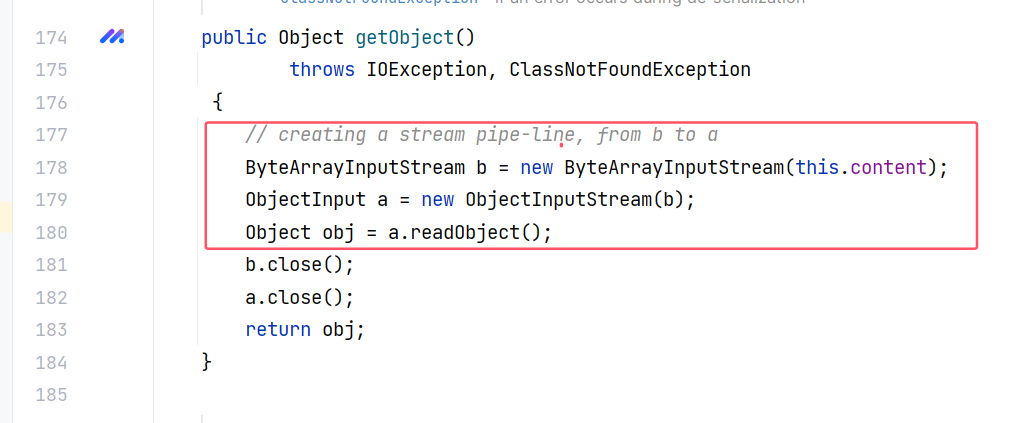
Task: Place cursor on the getObject method name
Action: (x=404, y=38)
